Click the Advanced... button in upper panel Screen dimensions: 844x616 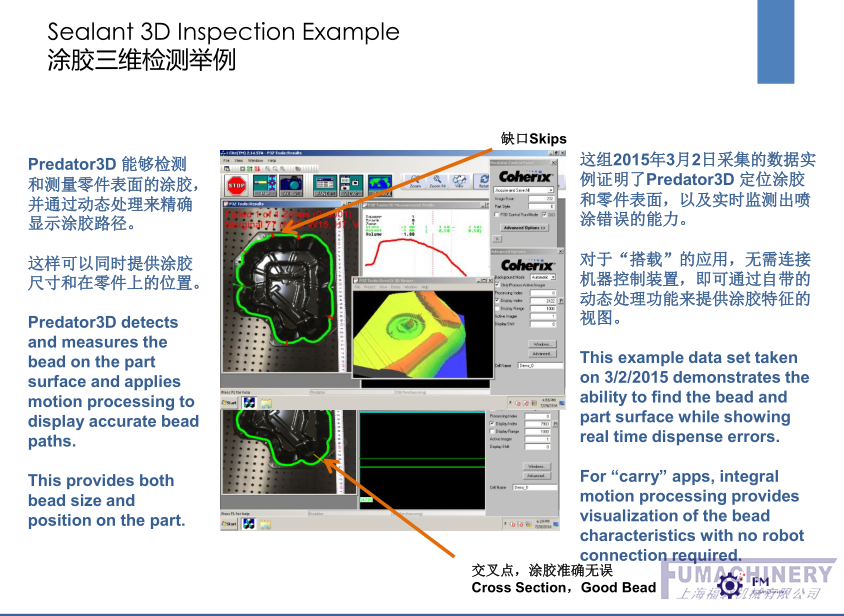tap(541, 353)
